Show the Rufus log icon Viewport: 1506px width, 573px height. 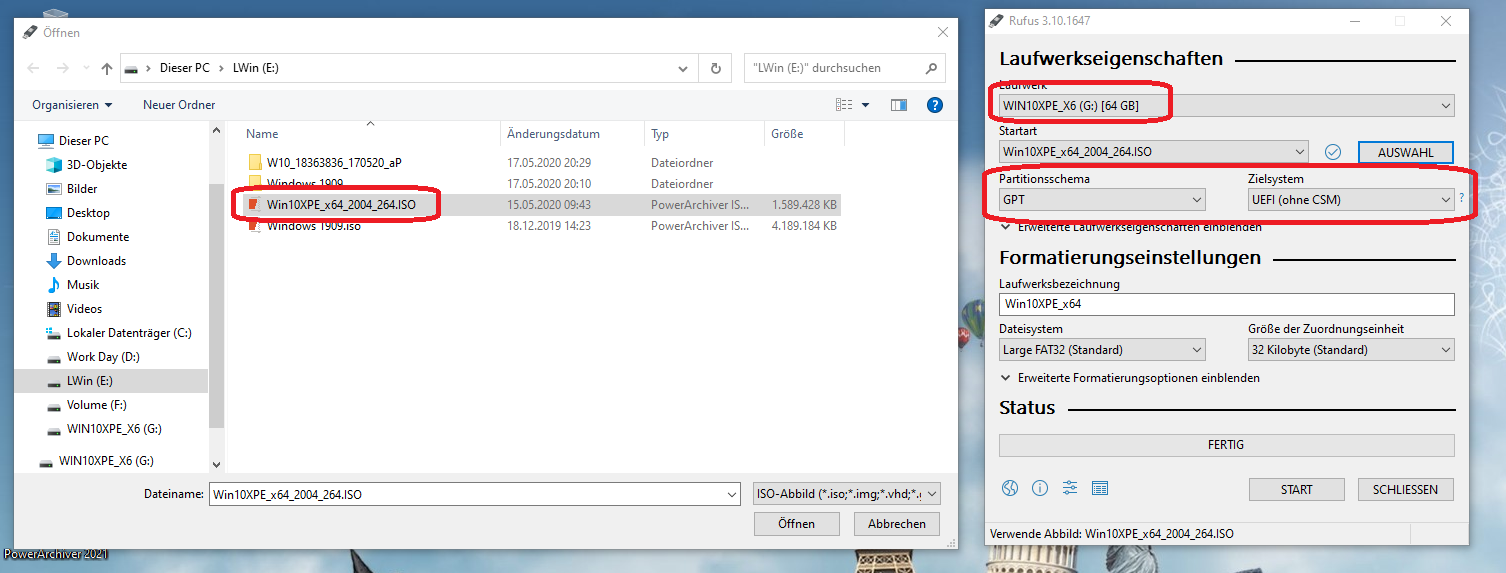coord(1100,488)
